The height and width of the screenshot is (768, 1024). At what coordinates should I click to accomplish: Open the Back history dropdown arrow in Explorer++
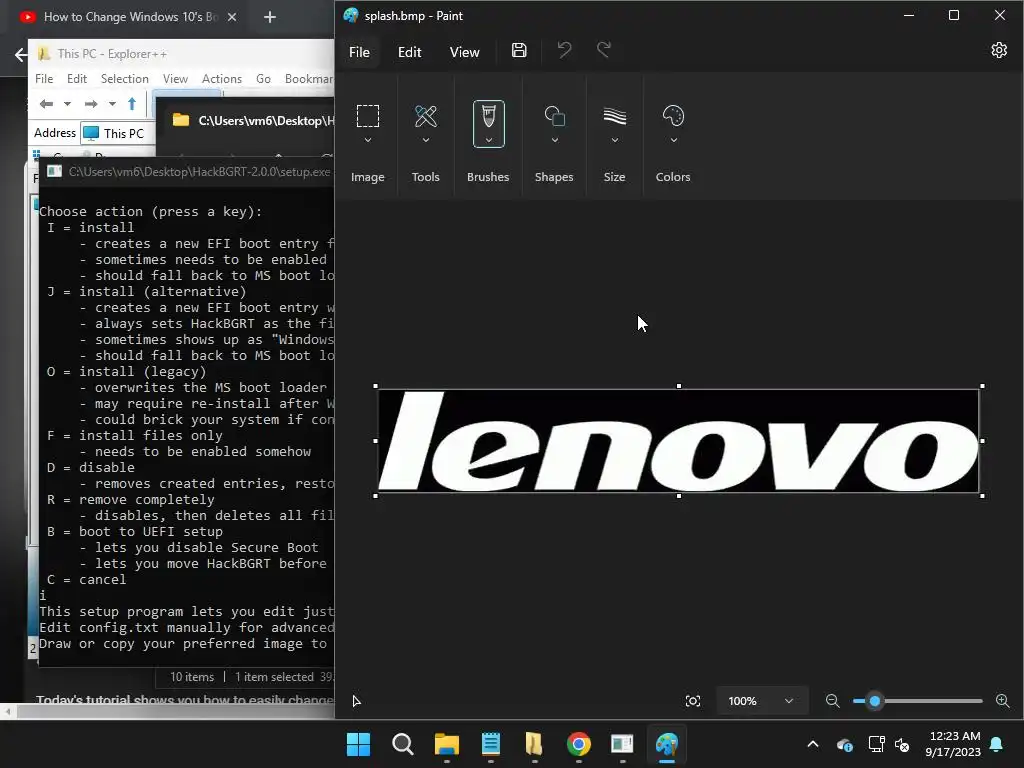pos(67,104)
